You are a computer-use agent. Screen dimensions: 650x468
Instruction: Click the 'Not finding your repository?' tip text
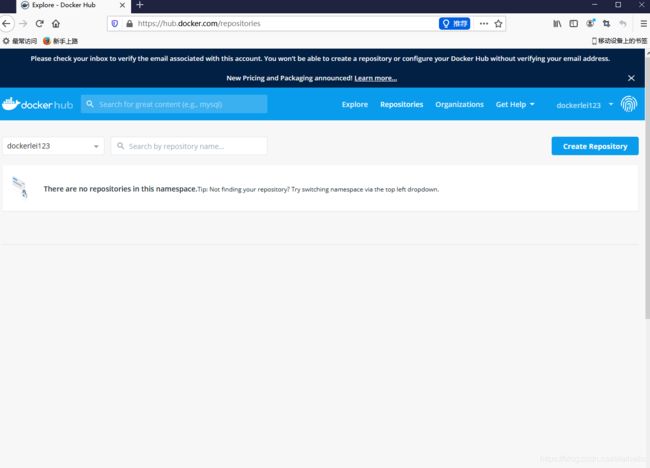coord(318,189)
